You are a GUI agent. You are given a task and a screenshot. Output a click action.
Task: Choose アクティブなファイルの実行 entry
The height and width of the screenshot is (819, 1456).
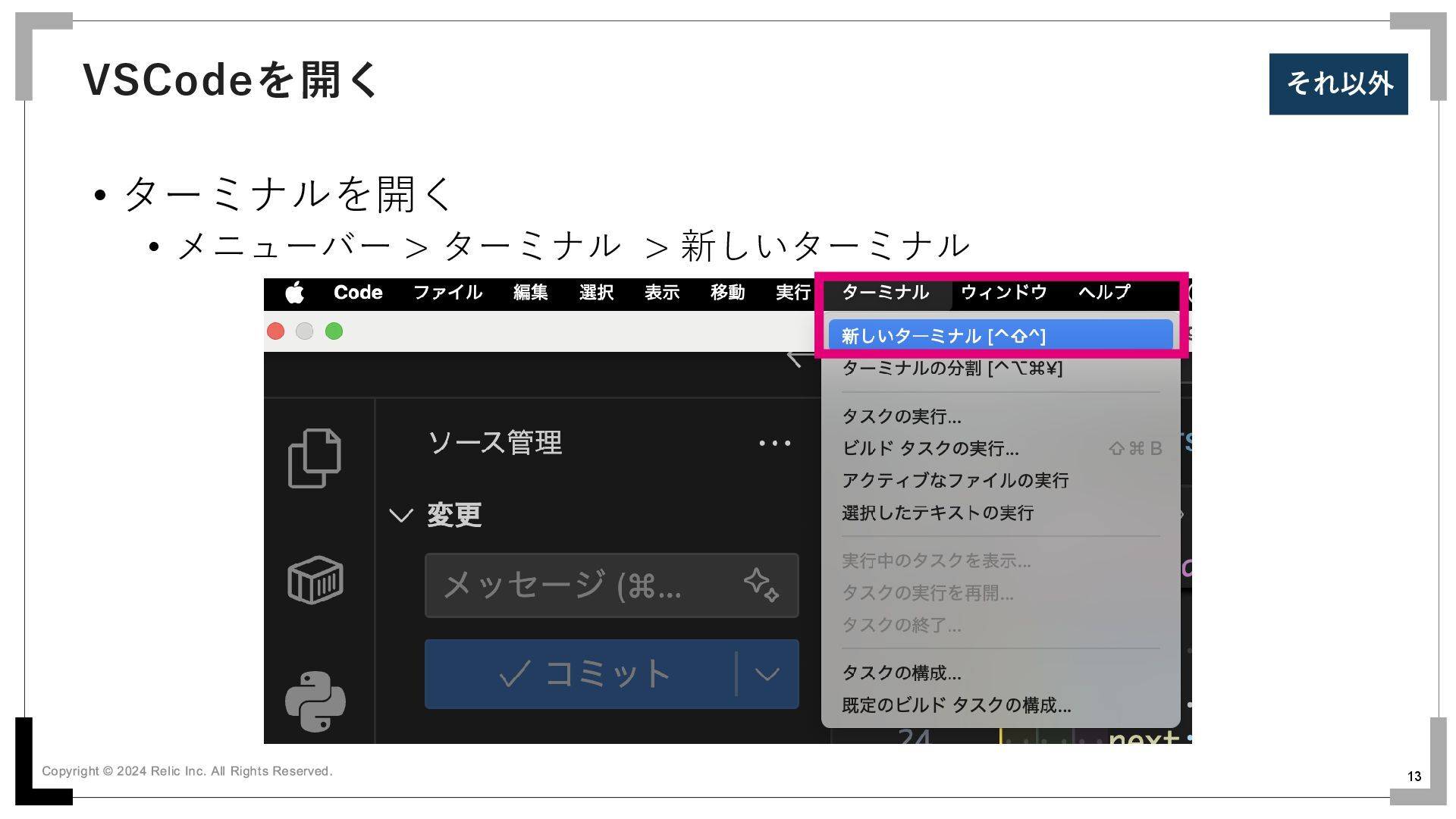[1000, 481]
